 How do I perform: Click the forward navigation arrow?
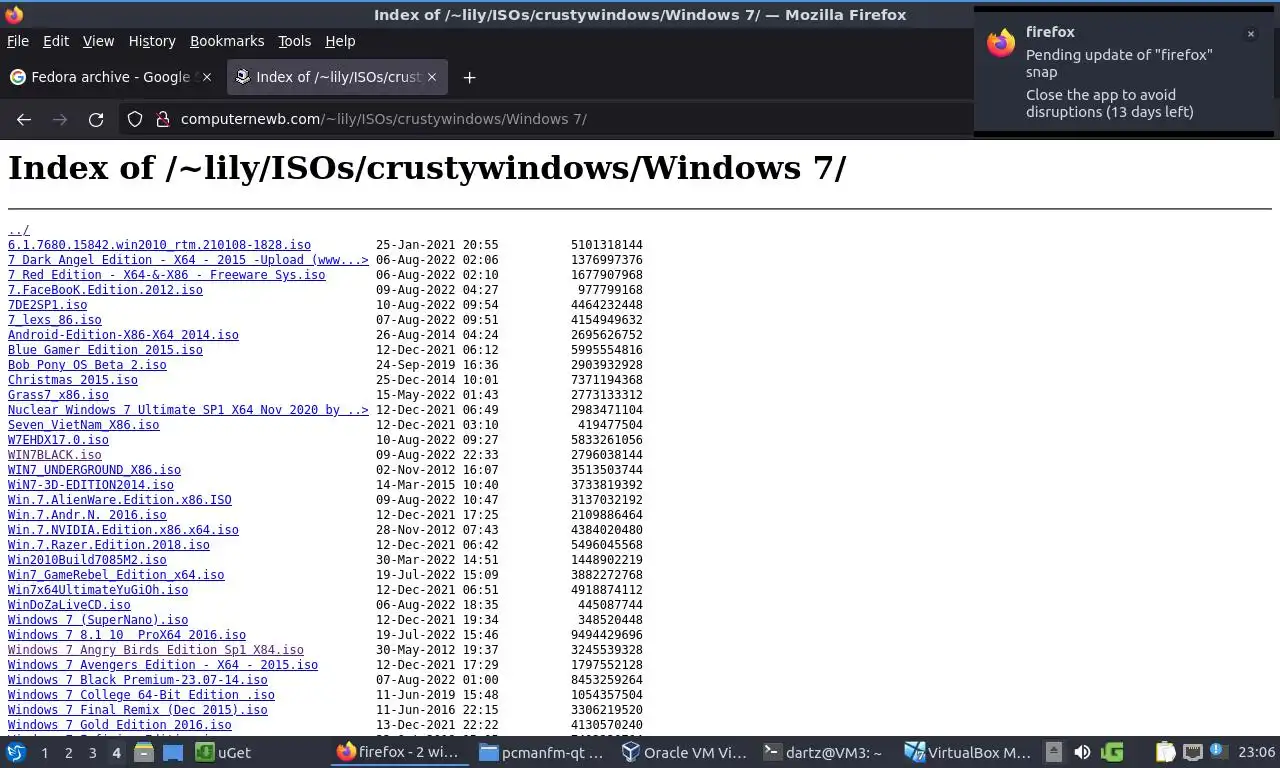click(60, 119)
